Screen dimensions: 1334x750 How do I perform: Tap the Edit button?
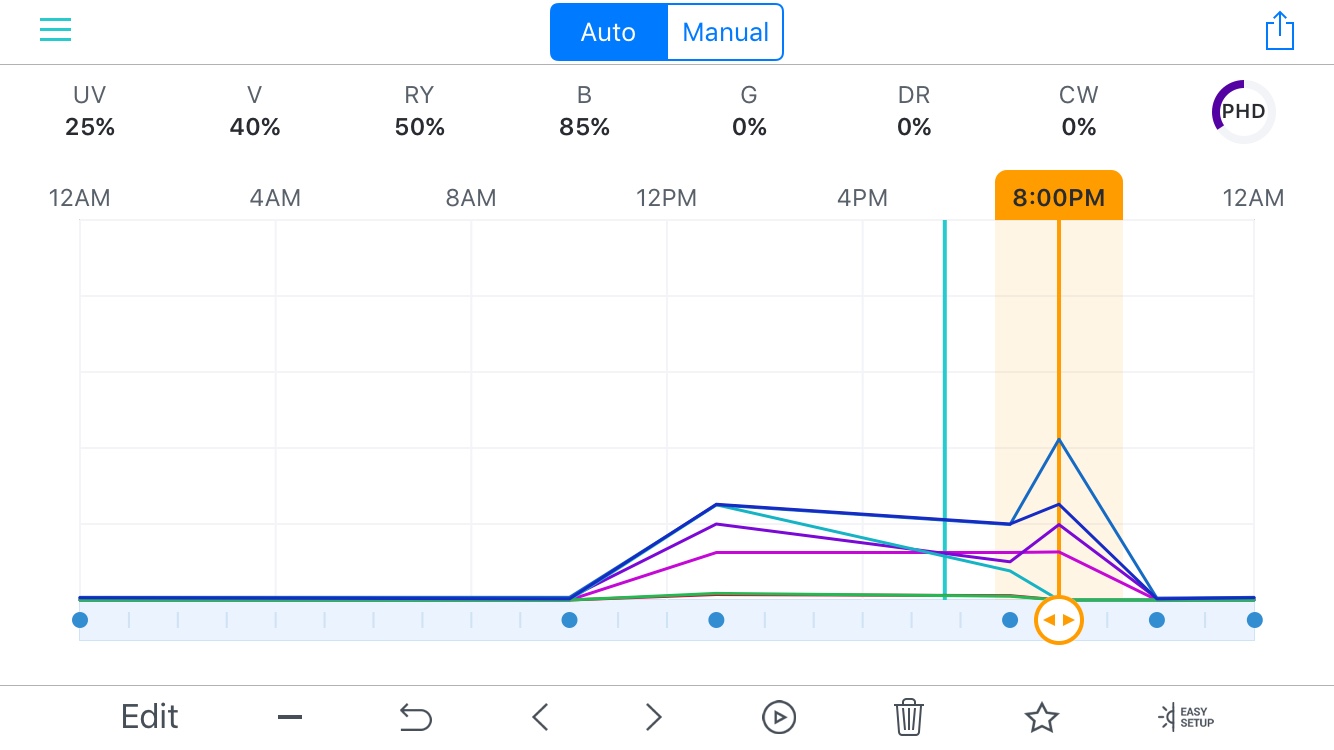149,717
